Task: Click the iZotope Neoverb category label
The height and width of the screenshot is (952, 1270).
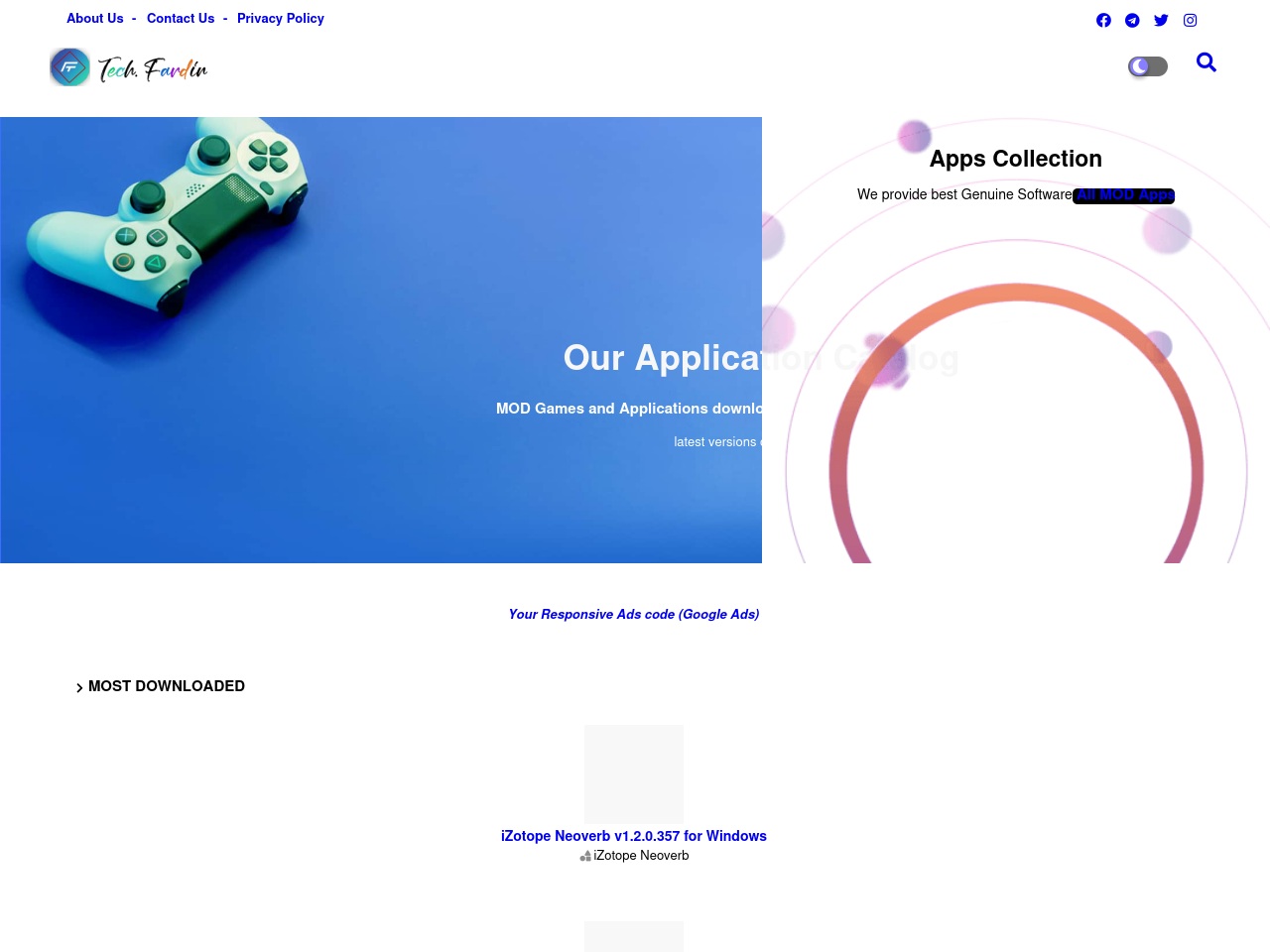Action: [641, 856]
